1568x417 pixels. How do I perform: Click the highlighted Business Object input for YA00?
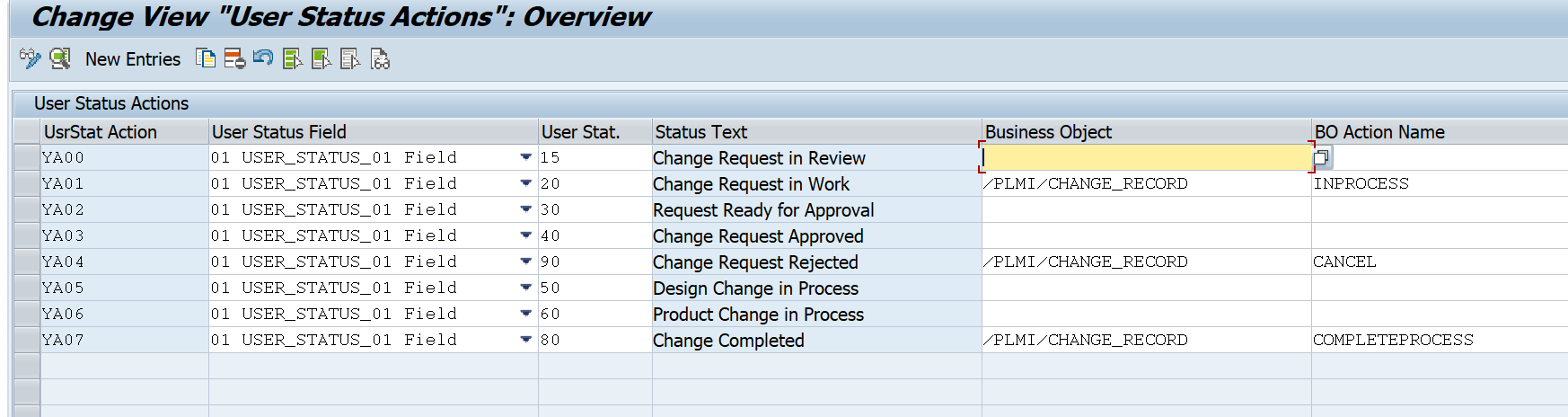[1146, 157]
